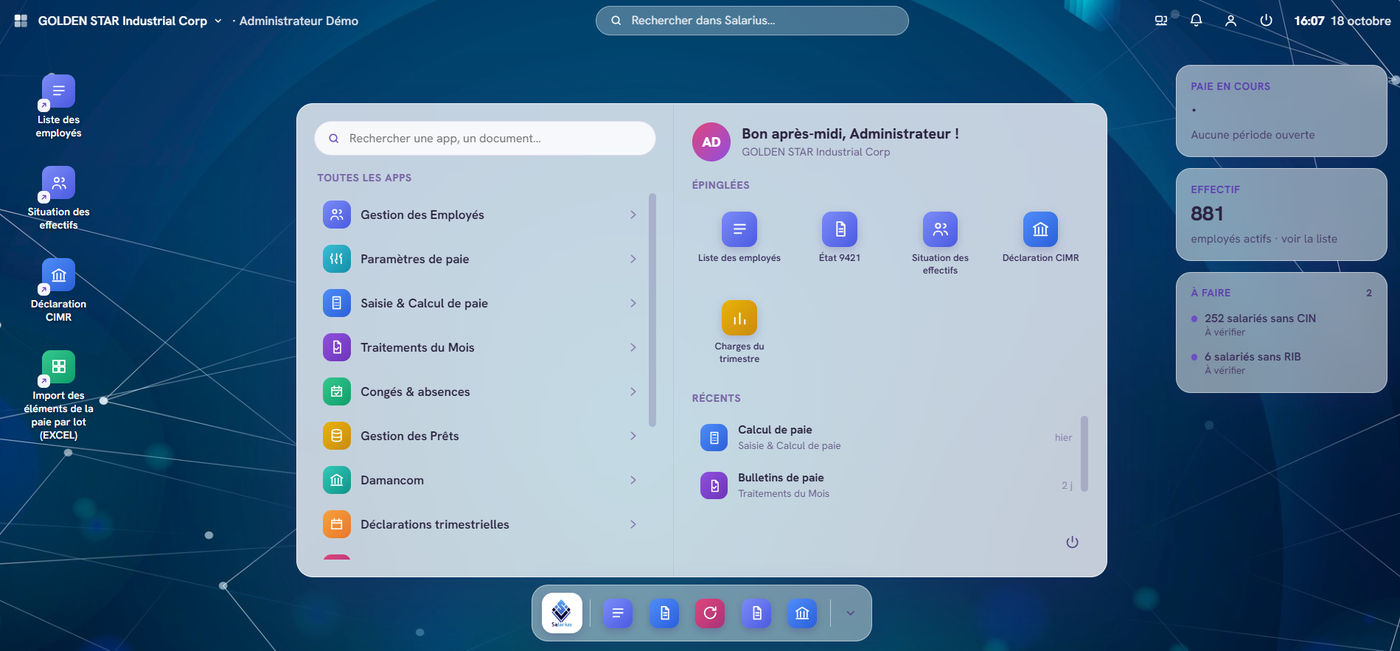
Task: Open the bank building icon in the dock
Action: [802, 613]
